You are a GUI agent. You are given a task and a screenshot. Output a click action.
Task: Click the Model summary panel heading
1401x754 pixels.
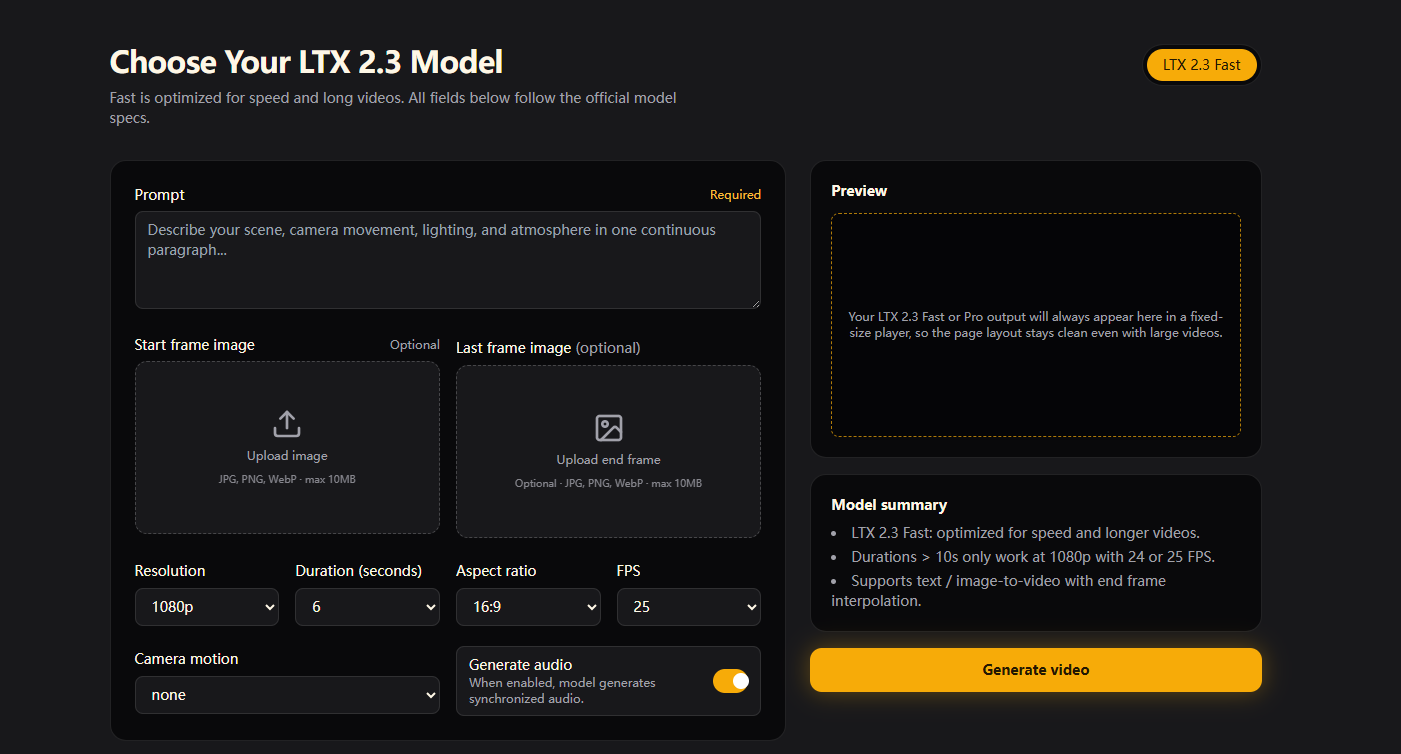889,505
